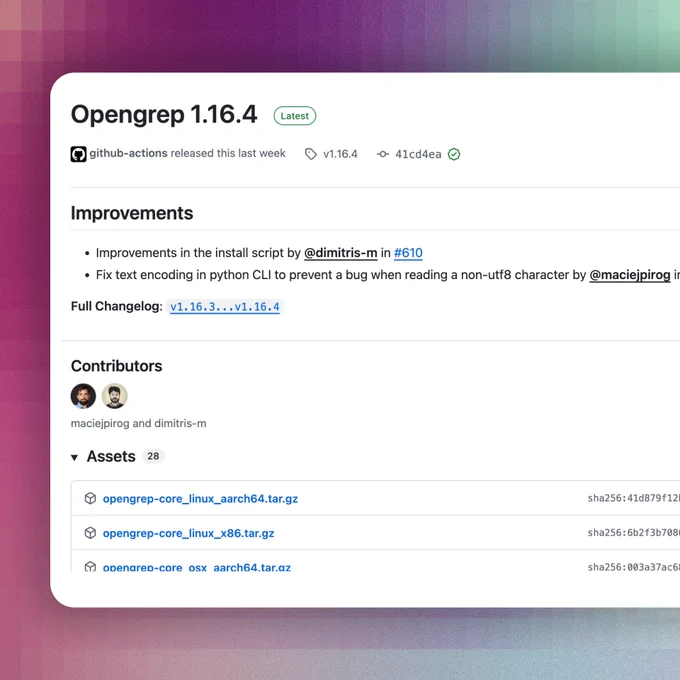Click the Opengrep 1.16.4 release title
This screenshot has height=680, width=680.
(164, 115)
